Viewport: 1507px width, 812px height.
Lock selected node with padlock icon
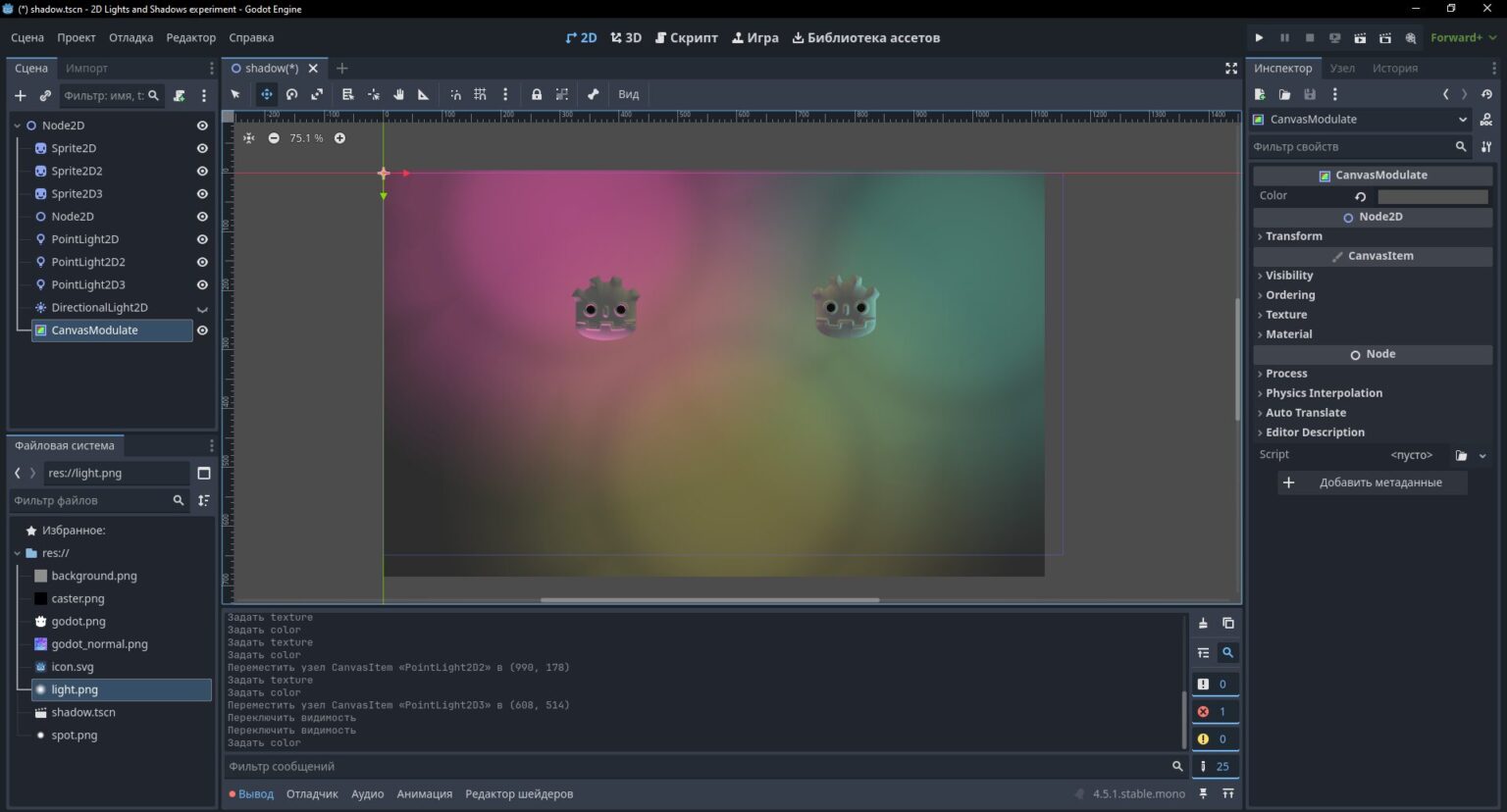[537, 94]
